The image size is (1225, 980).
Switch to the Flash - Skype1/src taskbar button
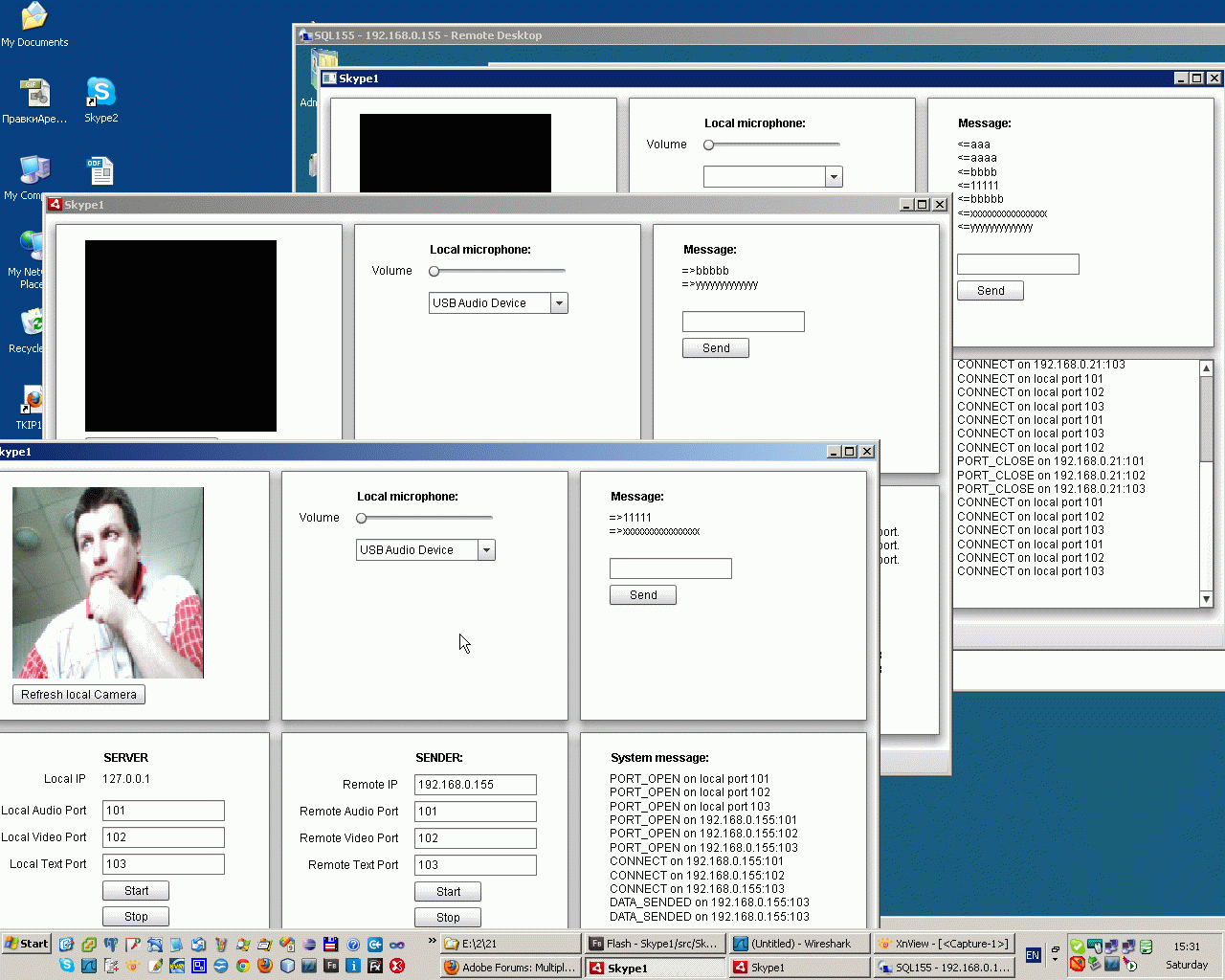655,944
